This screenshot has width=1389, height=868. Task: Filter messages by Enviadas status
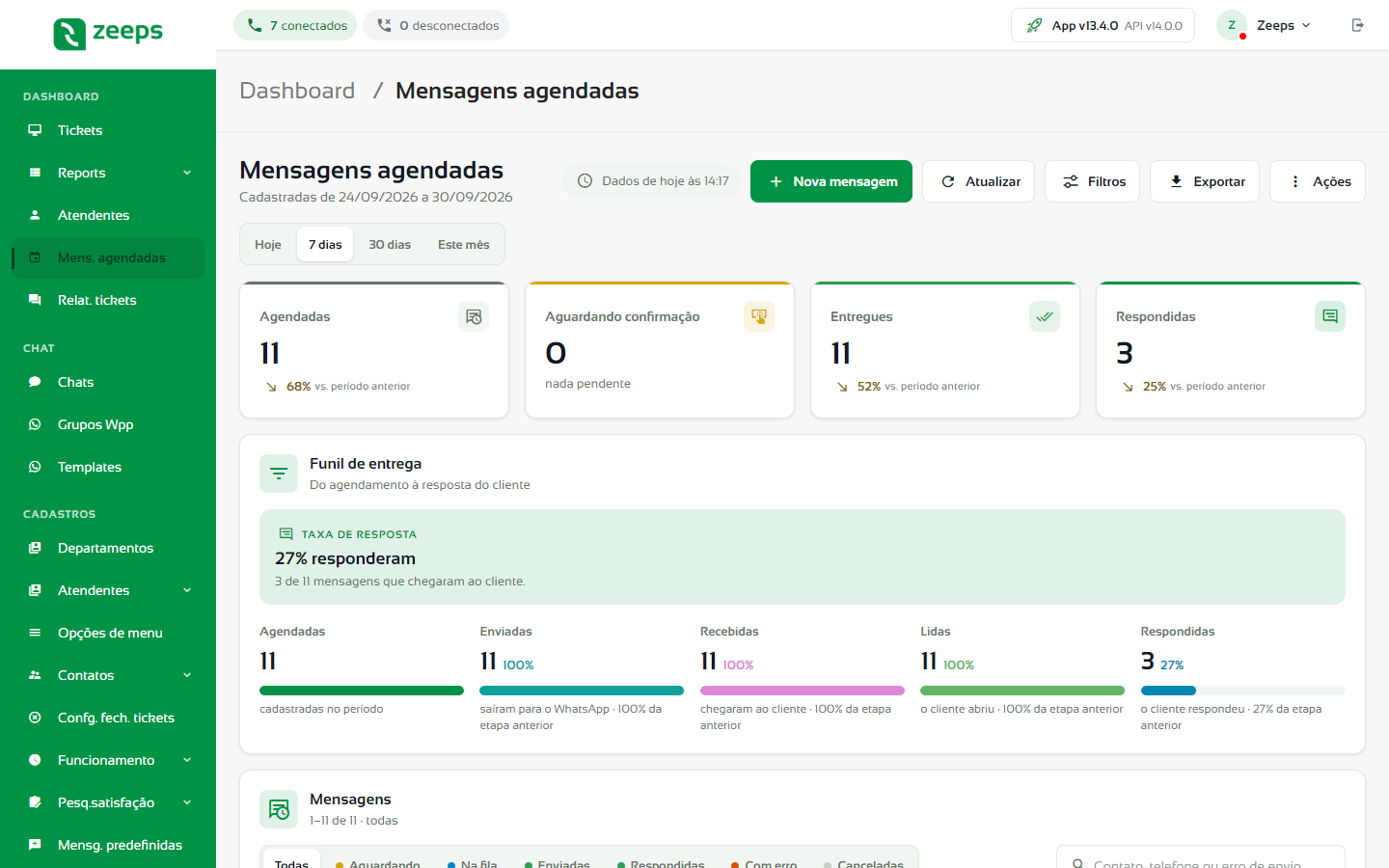(557, 864)
